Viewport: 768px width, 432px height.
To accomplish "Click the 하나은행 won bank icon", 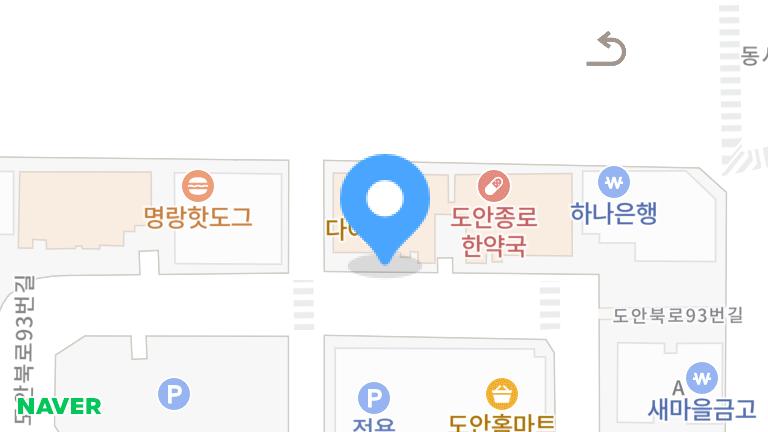I will [614, 182].
